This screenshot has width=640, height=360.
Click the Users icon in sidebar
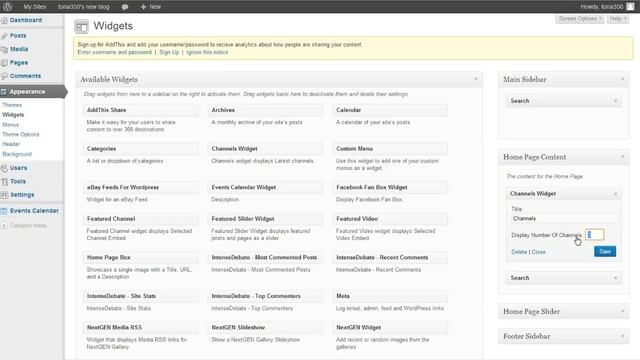point(4,168)
